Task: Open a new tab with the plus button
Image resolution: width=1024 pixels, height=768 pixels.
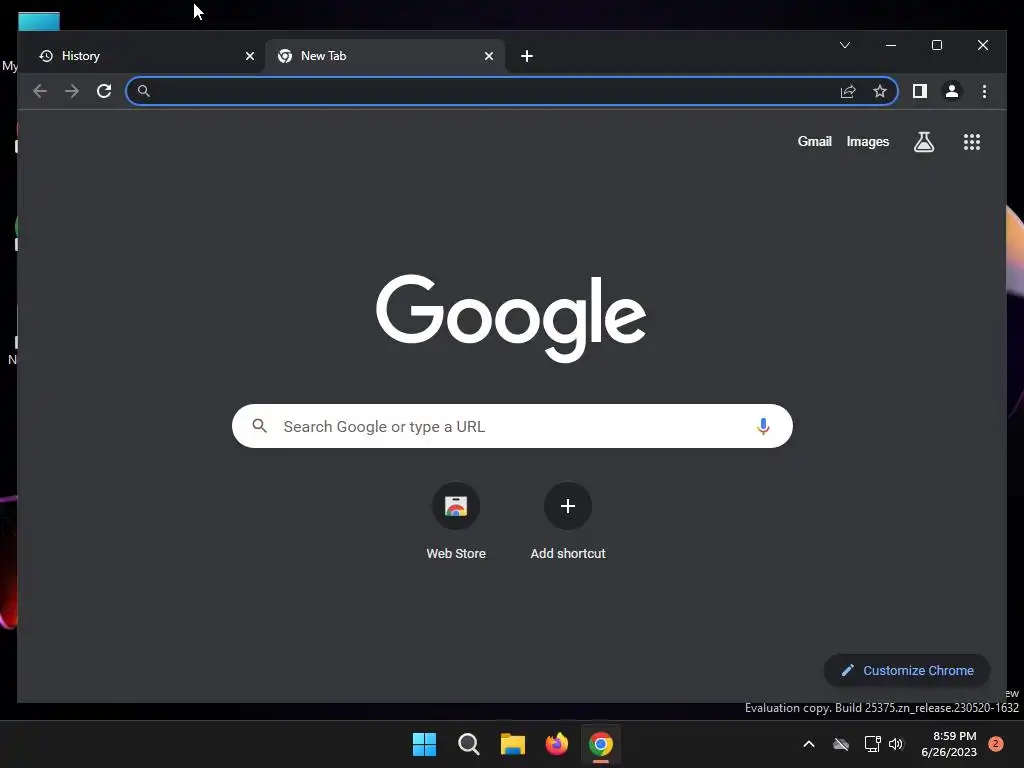Action: [x=526, y=56]
